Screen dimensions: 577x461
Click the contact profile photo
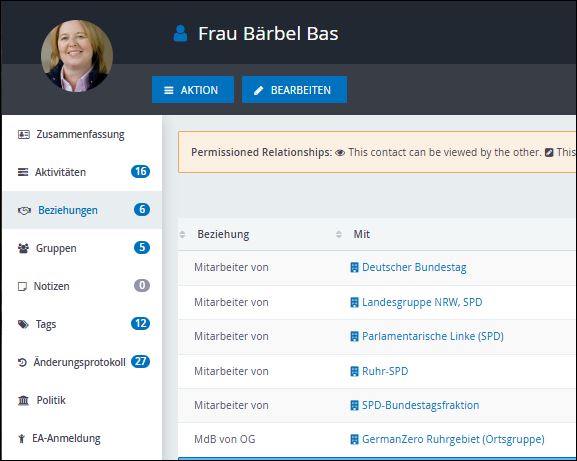77,56
